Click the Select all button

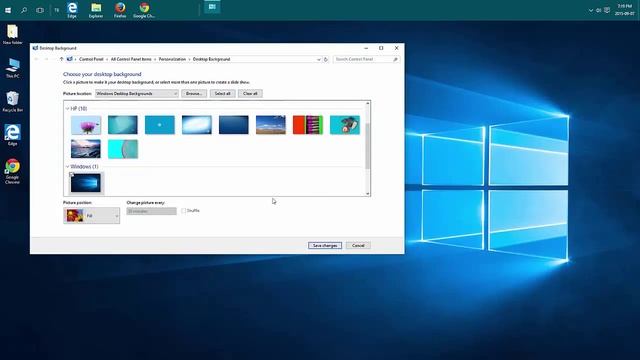coord(222,93)
